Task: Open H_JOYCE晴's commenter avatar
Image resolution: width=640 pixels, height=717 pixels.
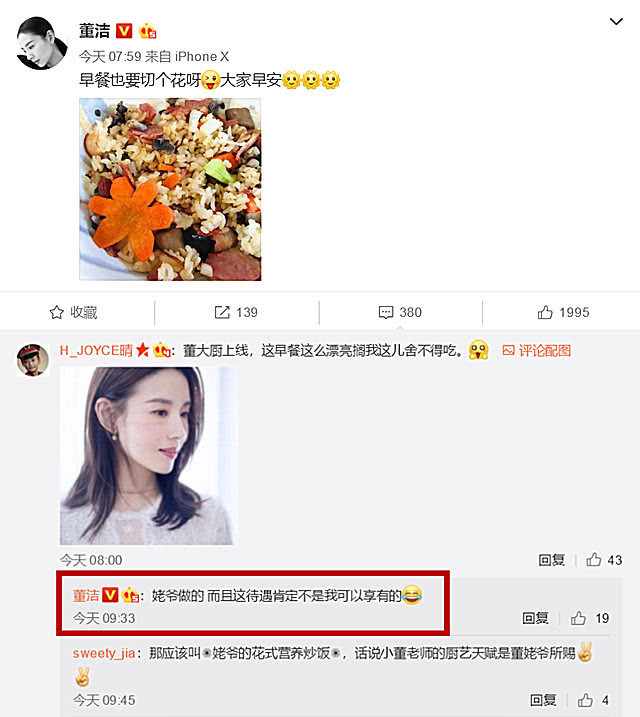Action: [32, 360]
